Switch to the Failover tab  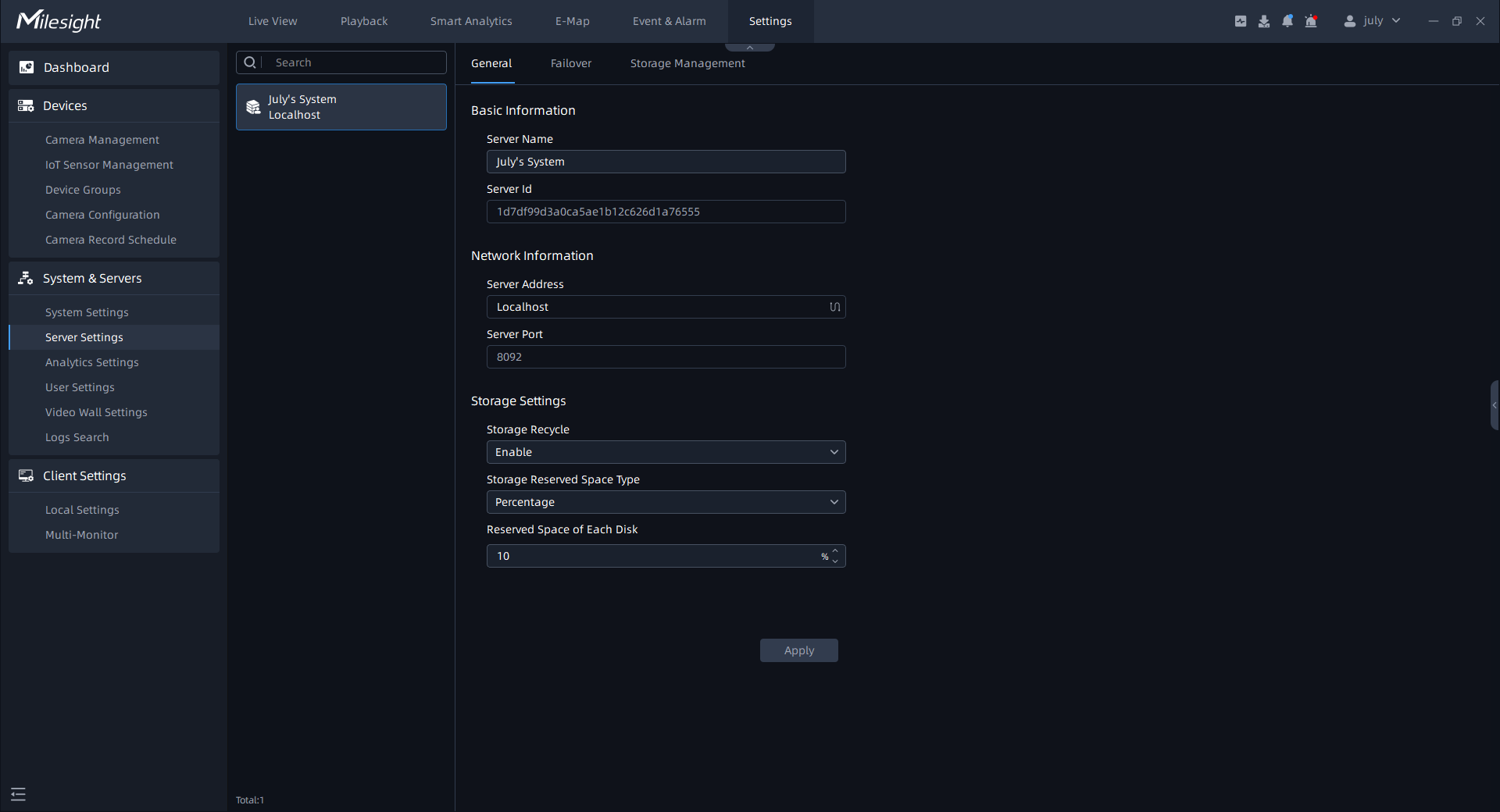point(571,63)
